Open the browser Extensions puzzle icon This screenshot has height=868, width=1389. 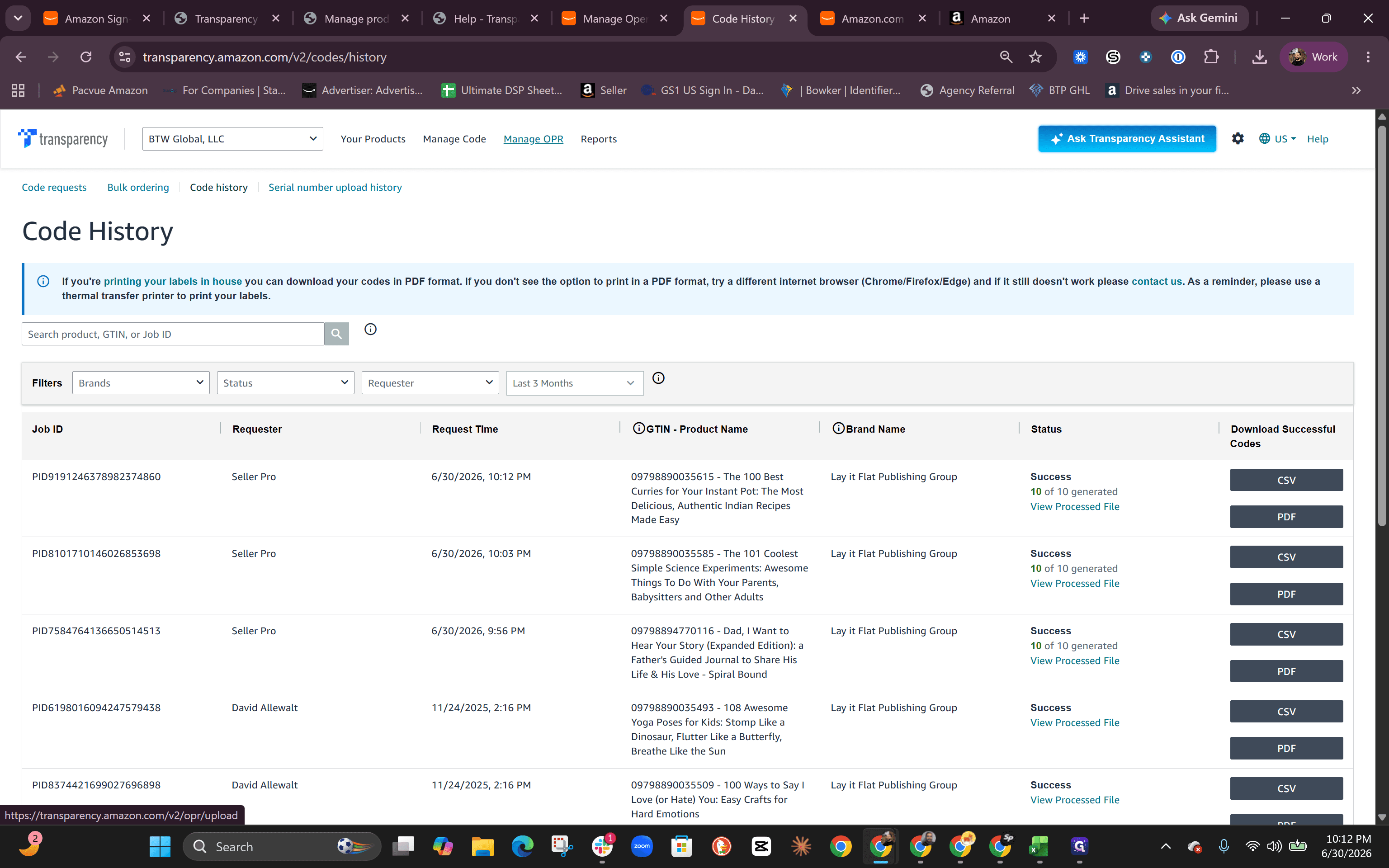tap(1211, 57)
